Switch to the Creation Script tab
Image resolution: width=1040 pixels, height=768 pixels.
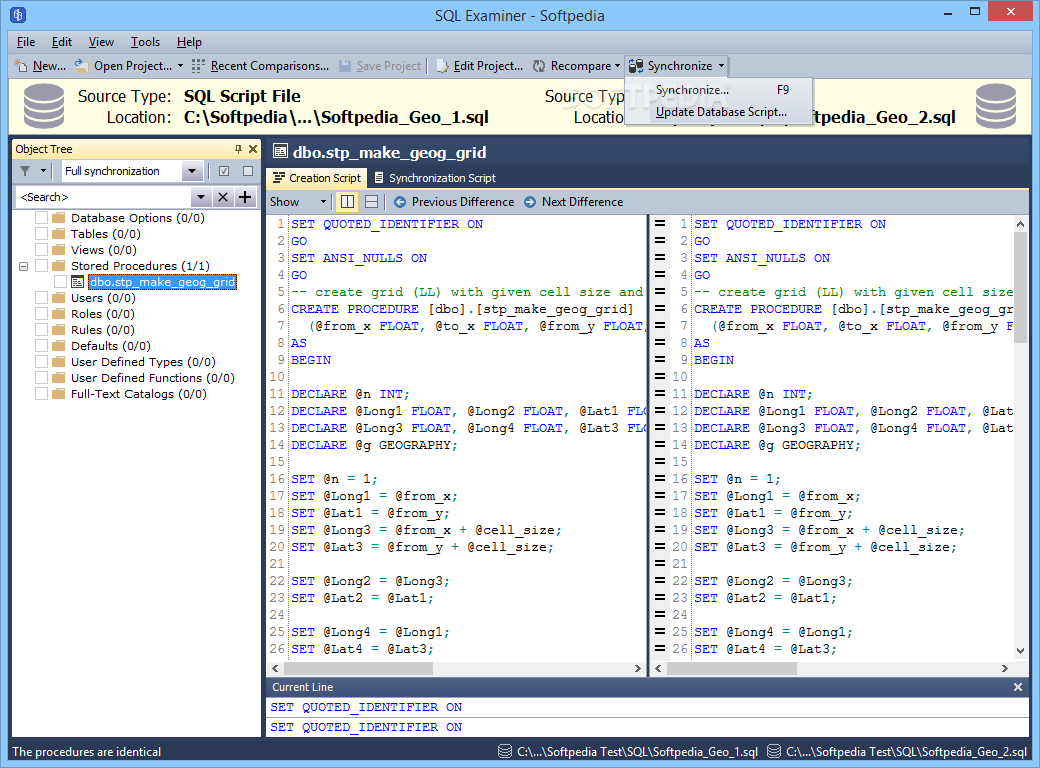click(317, 178)
